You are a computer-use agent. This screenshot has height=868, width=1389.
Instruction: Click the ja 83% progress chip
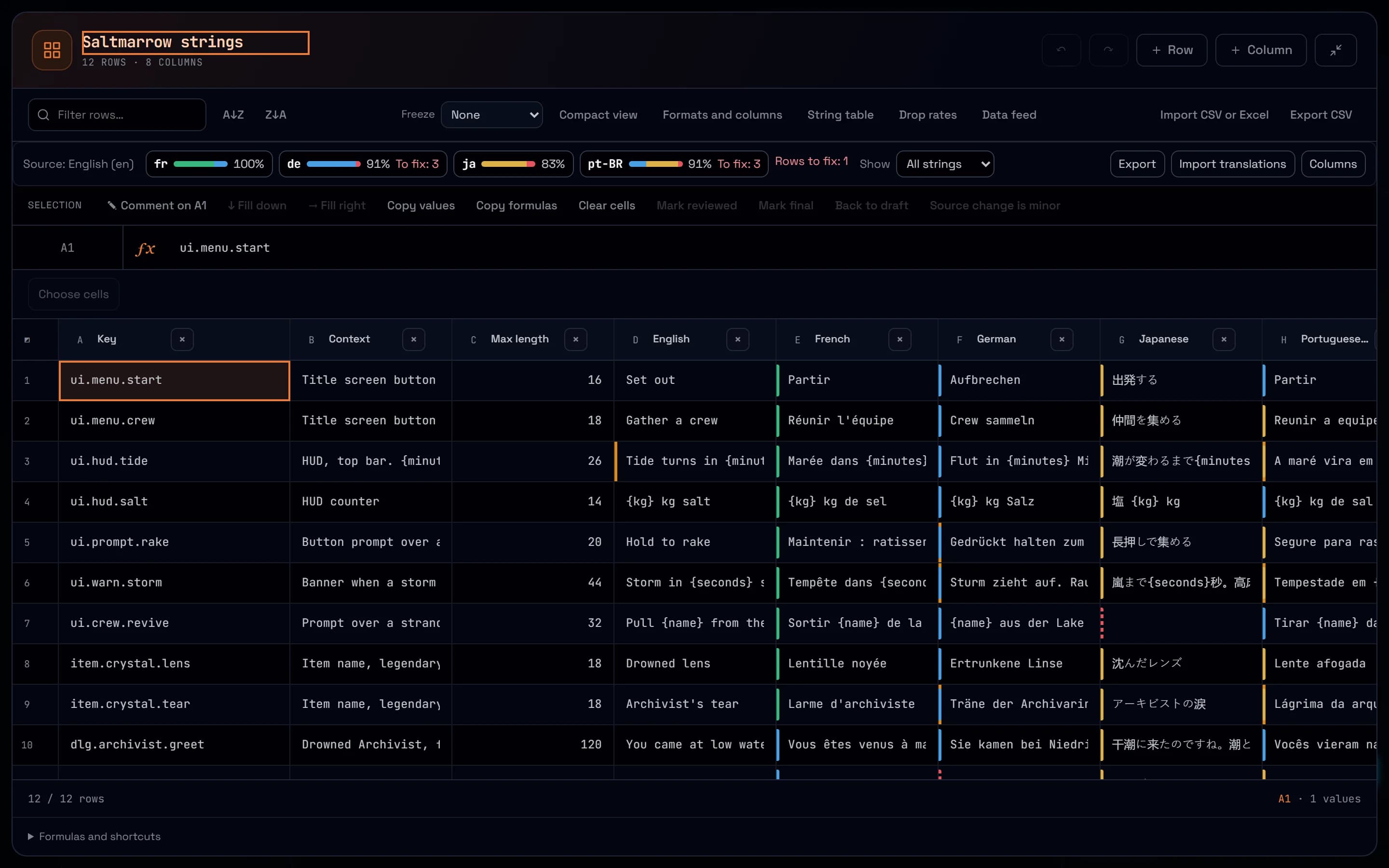(513, 164)
